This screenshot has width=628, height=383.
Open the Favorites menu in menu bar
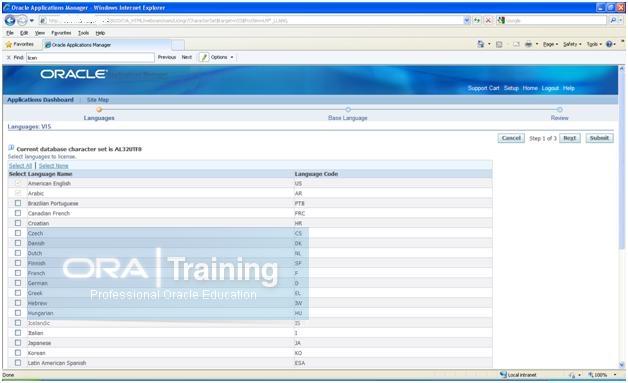pyautogui.click(x=61, y=33)
